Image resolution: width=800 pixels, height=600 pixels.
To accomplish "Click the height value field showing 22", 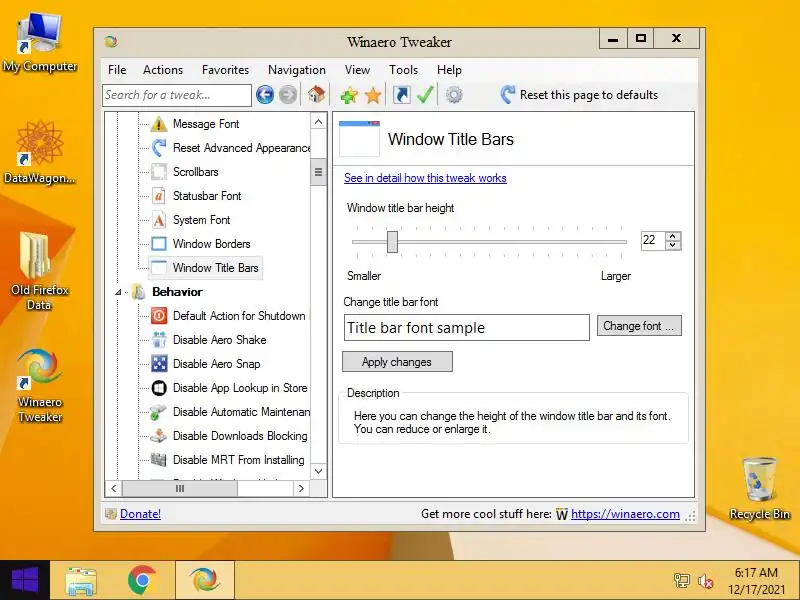I will point(653,240).
